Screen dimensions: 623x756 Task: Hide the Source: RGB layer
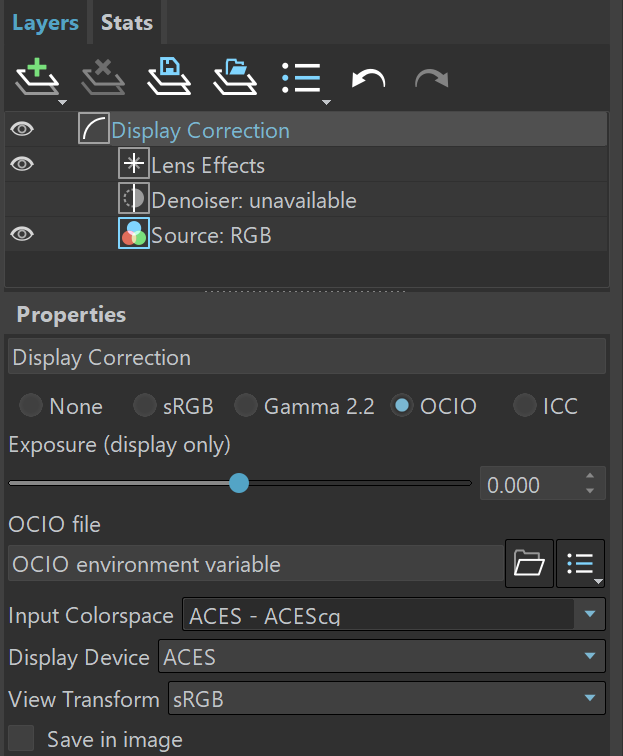tap(22, 234)
